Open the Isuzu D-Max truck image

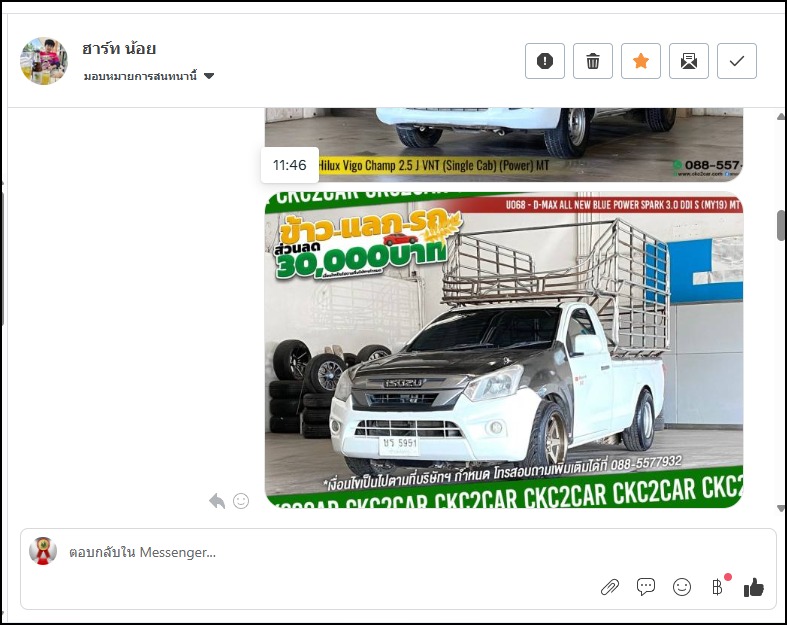coord(504,349)
